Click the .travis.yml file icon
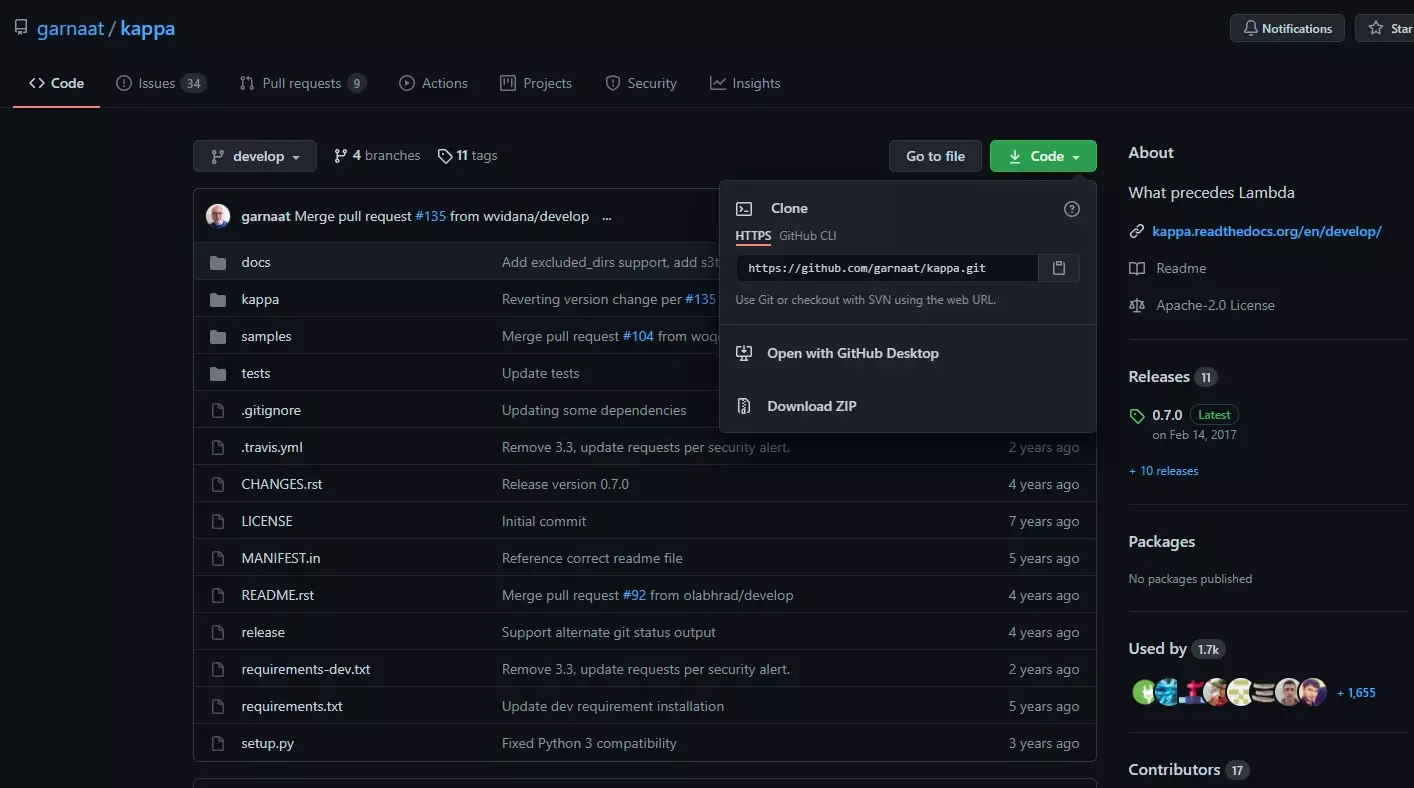The image size is (1414, 788). click(218, 448)
